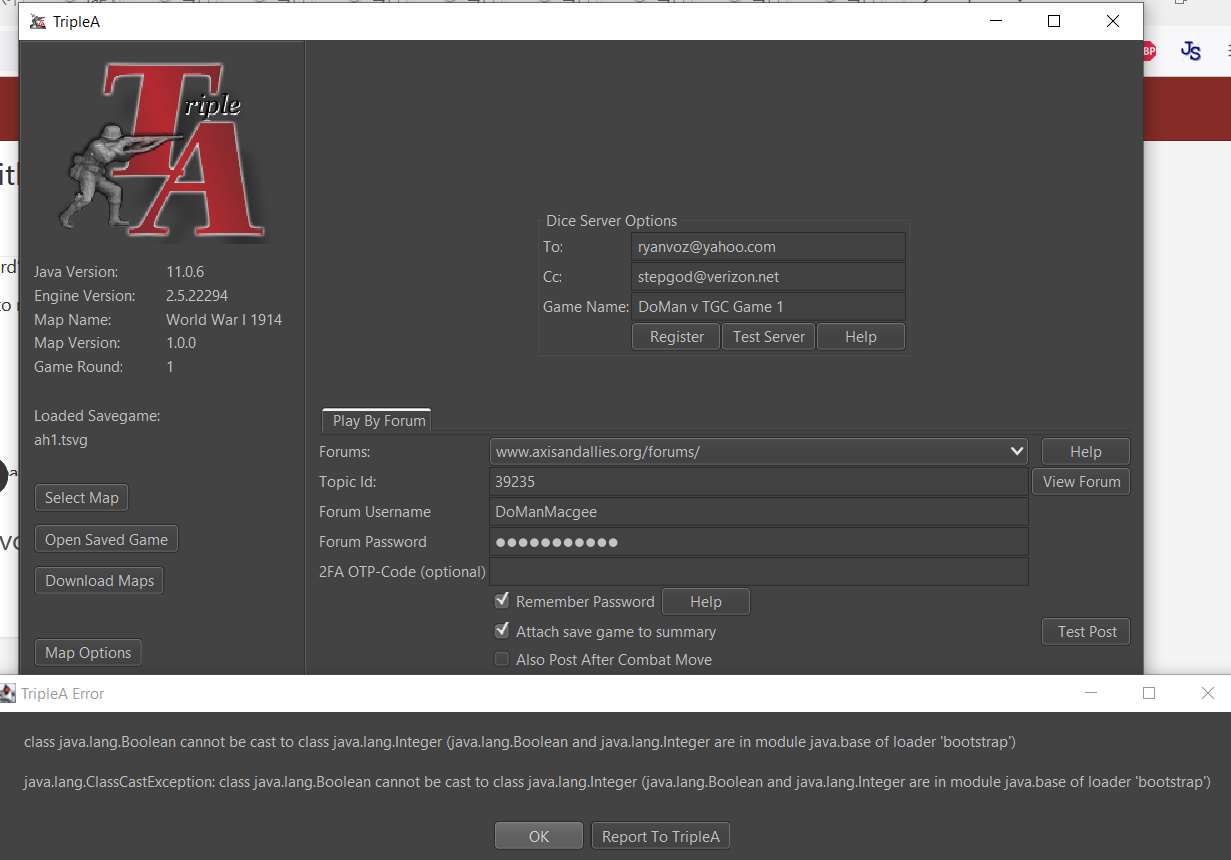Open Map Options
Screen dimensions: 1231x860
88,652
